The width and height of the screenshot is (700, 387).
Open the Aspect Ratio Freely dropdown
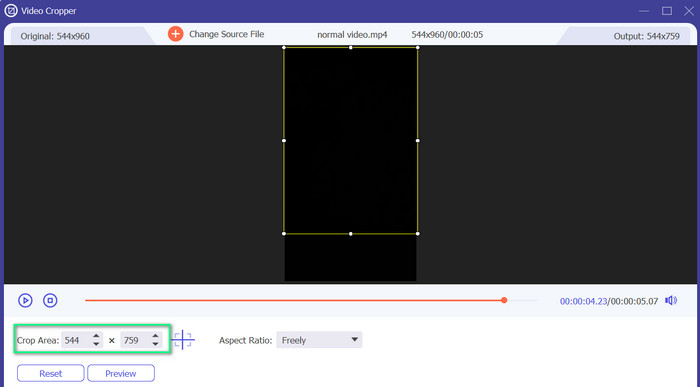pyautogui.click(x=319, y=340)
